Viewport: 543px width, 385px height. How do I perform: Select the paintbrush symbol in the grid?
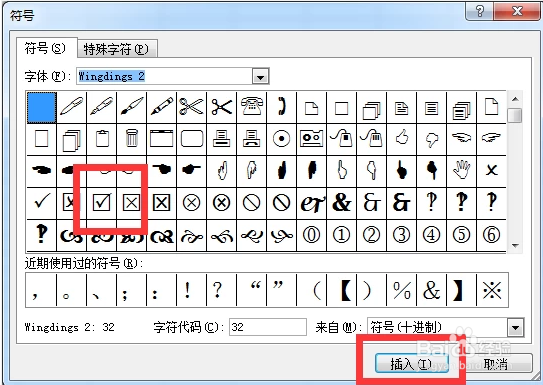[132, 107]
